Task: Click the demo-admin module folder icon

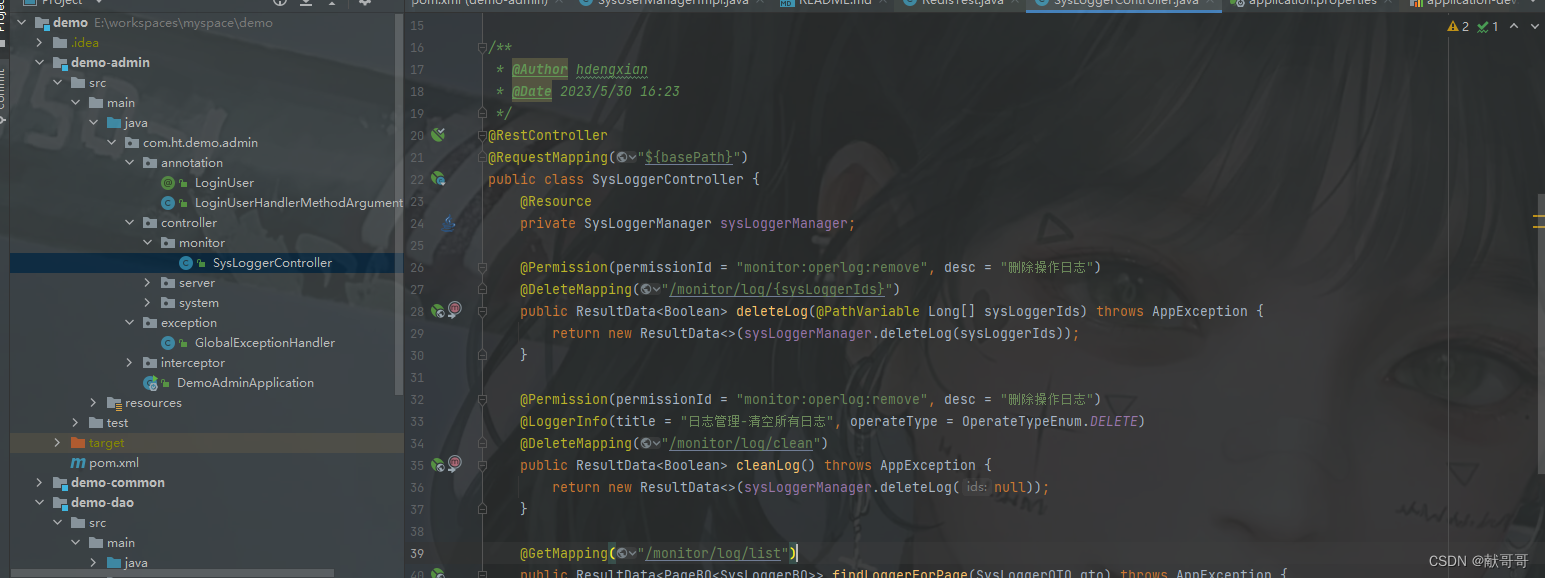Action: coord(60,63)
